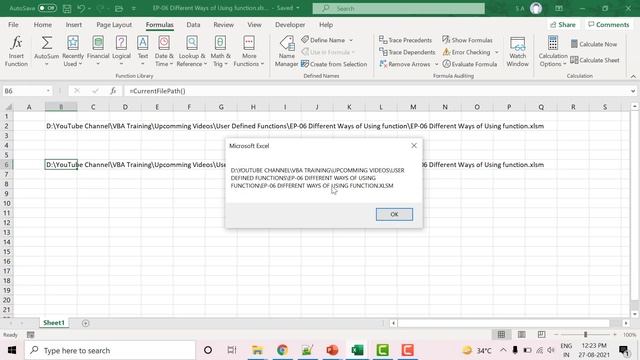
Task: Collapse the ribbon
Action: [x=633, y=76]
